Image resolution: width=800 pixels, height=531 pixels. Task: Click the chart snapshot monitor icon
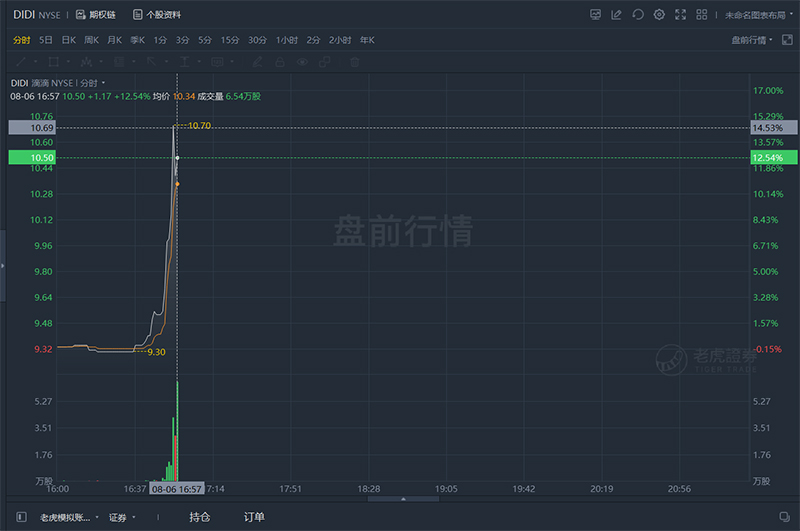click(x=595, y=15)
